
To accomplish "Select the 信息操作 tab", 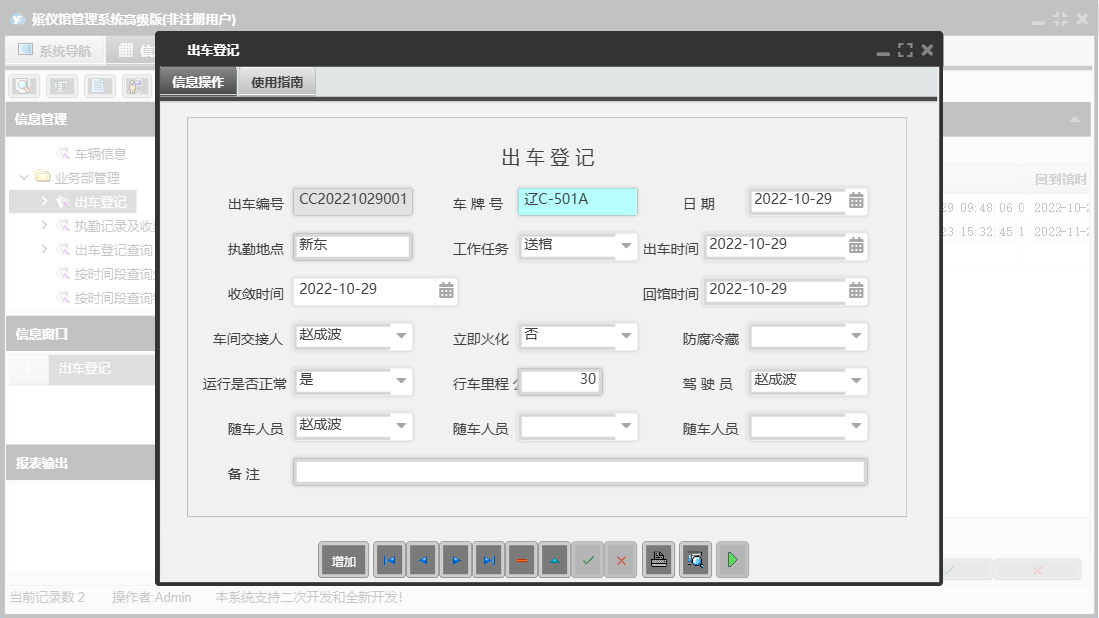I will tap(198, 82).
